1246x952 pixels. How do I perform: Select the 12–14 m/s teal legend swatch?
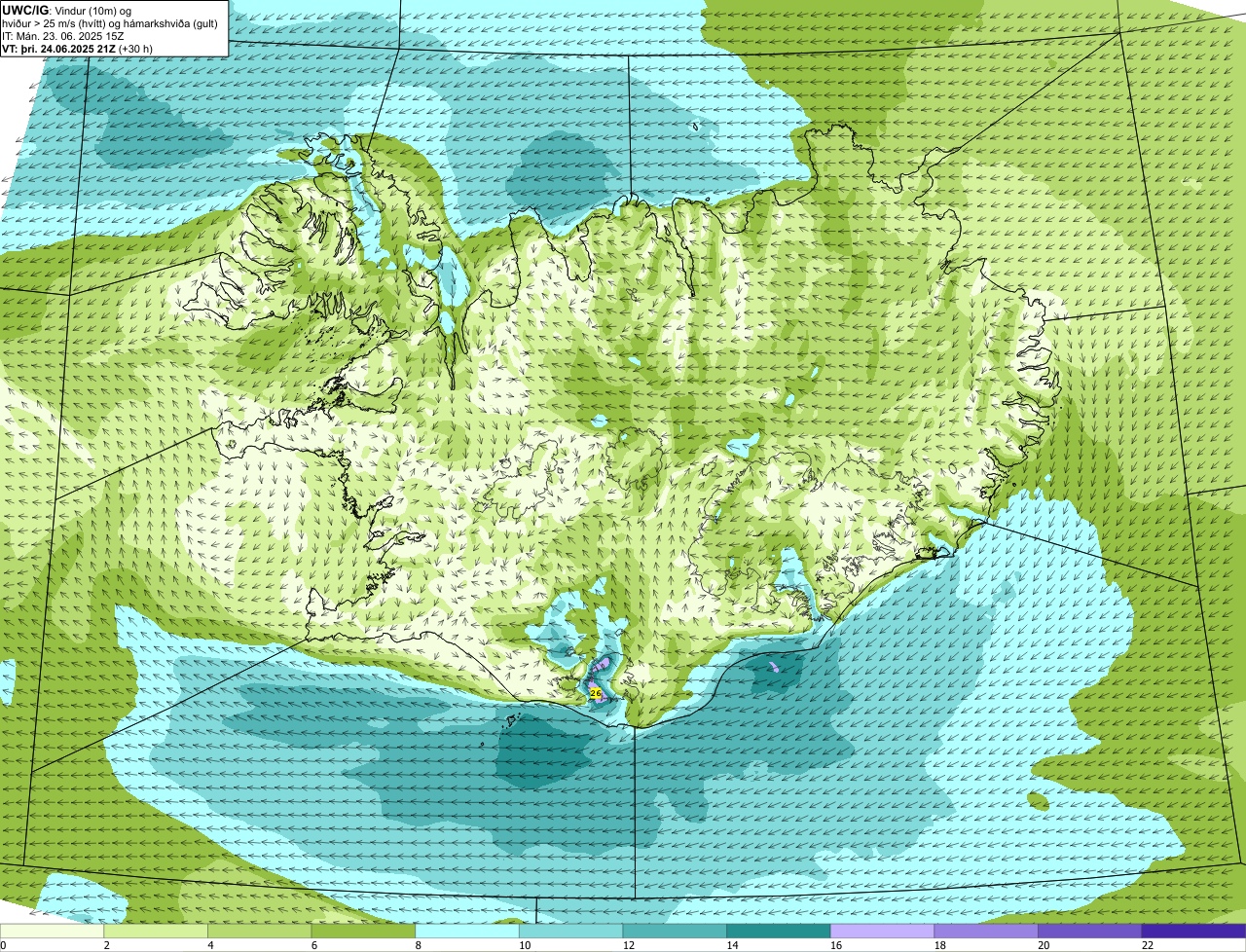(674, 931)
